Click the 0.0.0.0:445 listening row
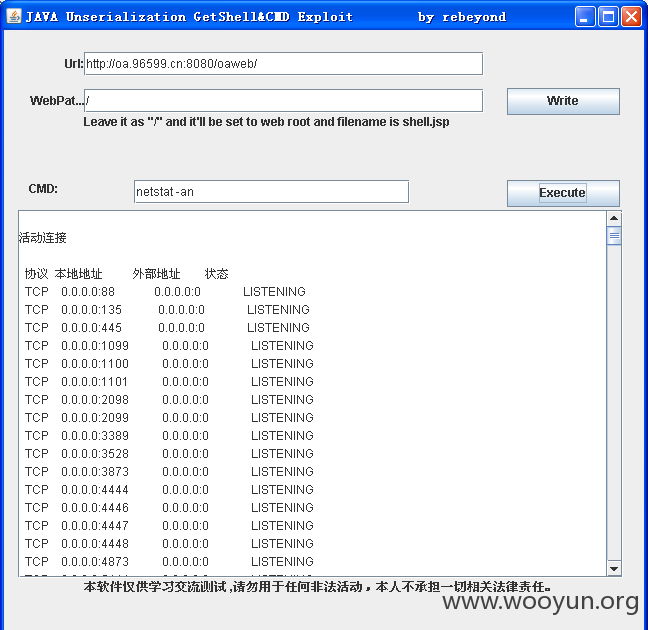 pos(167,328)
